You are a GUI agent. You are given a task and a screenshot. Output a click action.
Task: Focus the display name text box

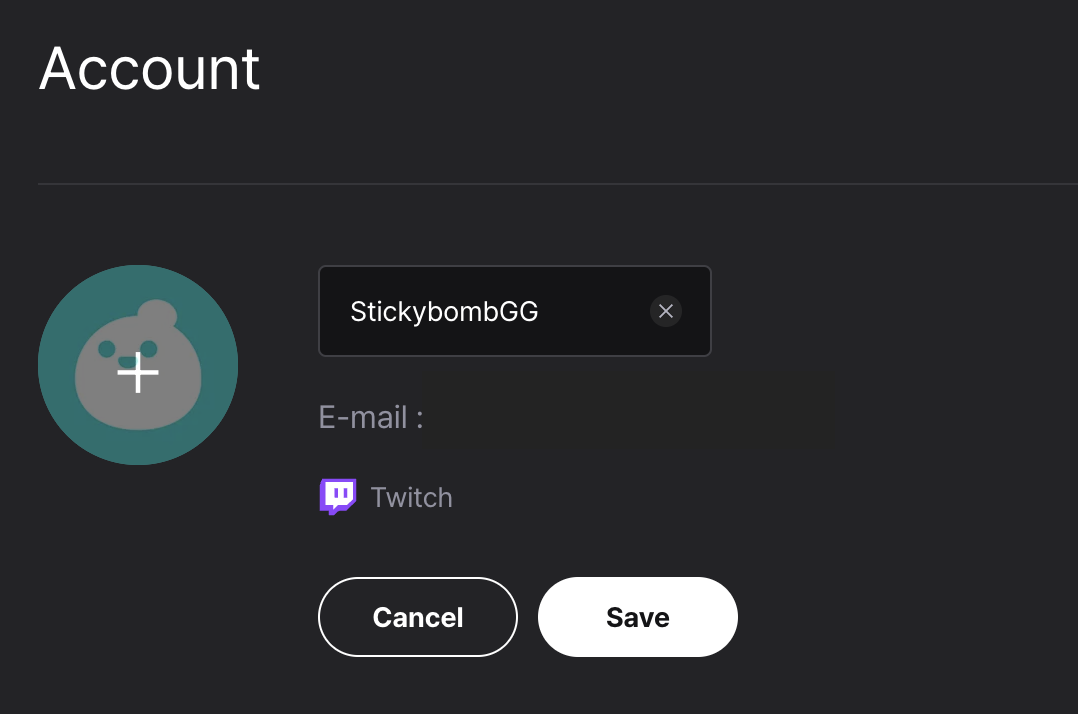(x=514, y=311)
